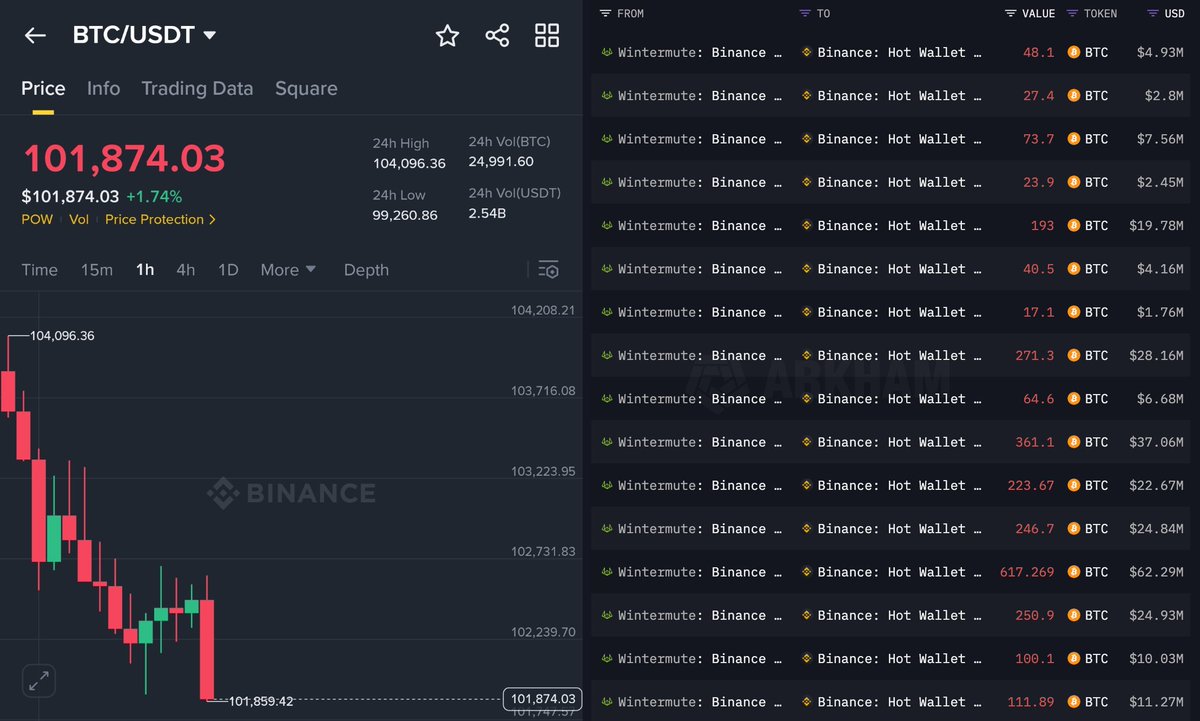Click the +1.74% price change text
This screenshot has height=721, width=1200.
(x=154, y=197)
